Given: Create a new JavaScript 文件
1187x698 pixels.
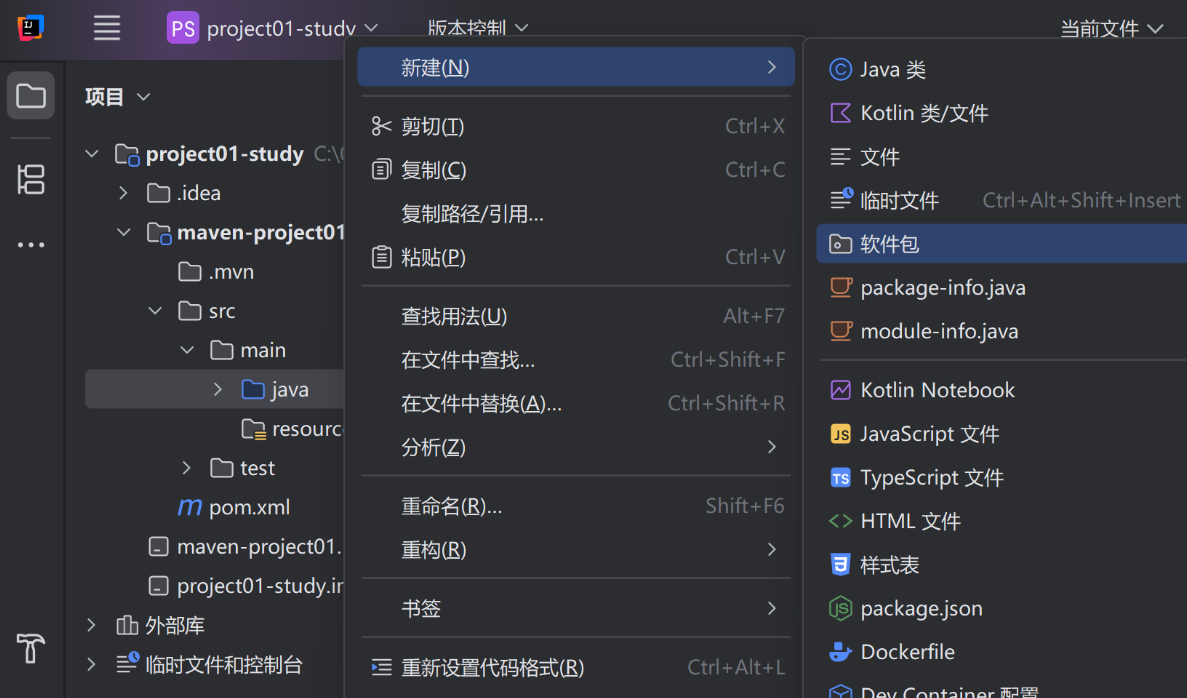Looking at the screenshot, I should 925,433.
